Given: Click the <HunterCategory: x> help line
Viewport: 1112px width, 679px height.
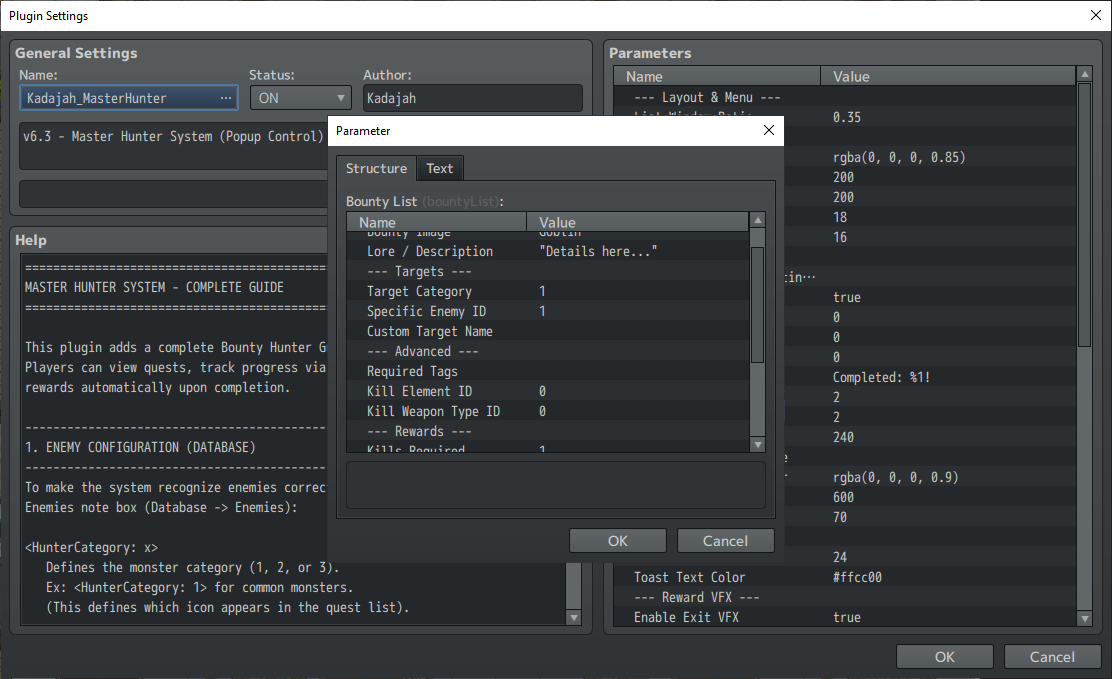Looking at the screenshot, I should tap(91, 548).
